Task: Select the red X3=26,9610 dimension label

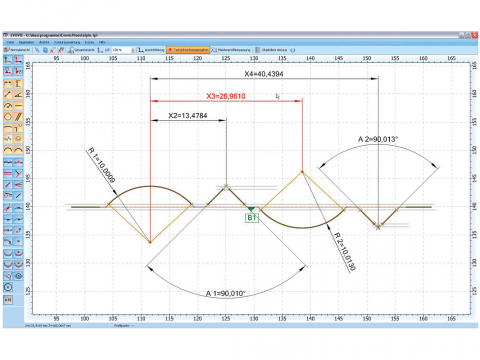Action: [x=226, y=96]
